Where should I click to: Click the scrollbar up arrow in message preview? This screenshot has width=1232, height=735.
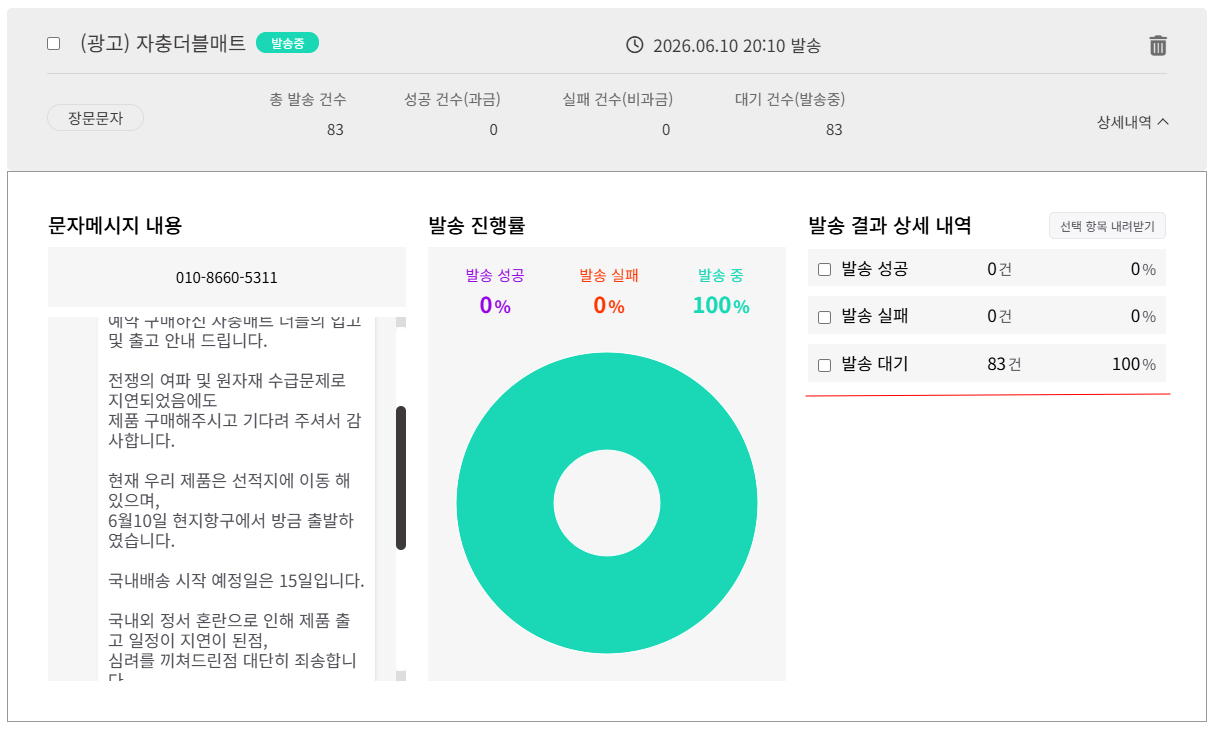click(x=401, y=322)
